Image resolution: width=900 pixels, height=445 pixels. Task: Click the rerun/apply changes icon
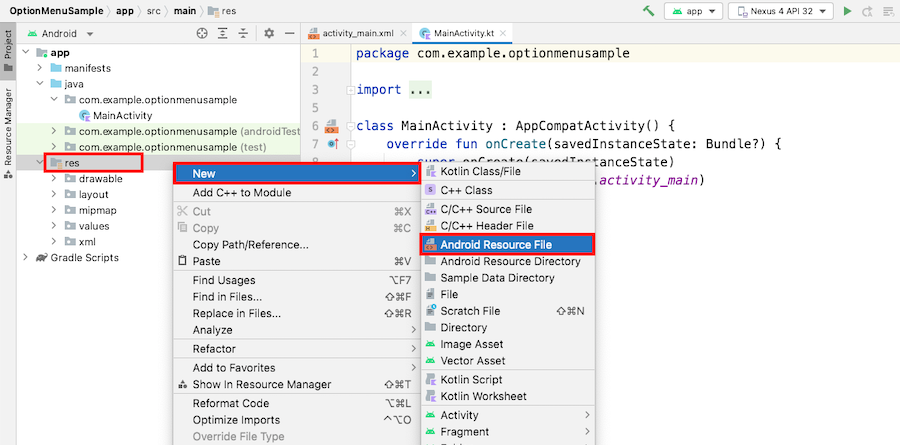tap(867, 11)
